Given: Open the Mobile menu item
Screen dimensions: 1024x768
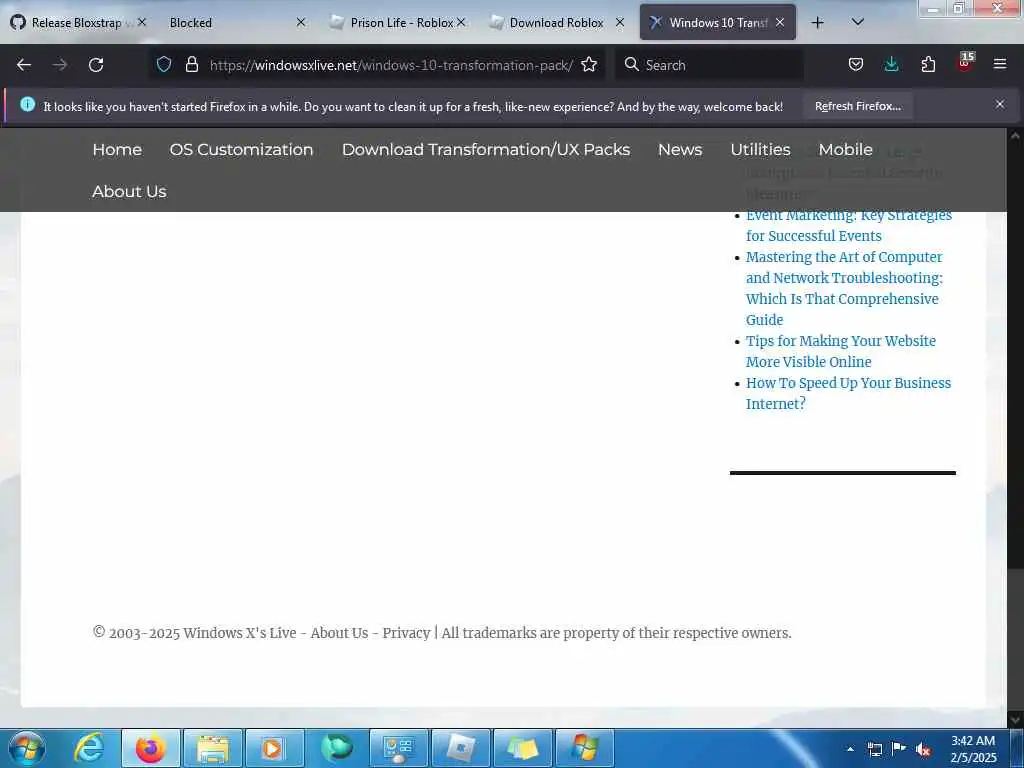Looking at the screenshot, I should pyautogui.click(x=845, y=150).
